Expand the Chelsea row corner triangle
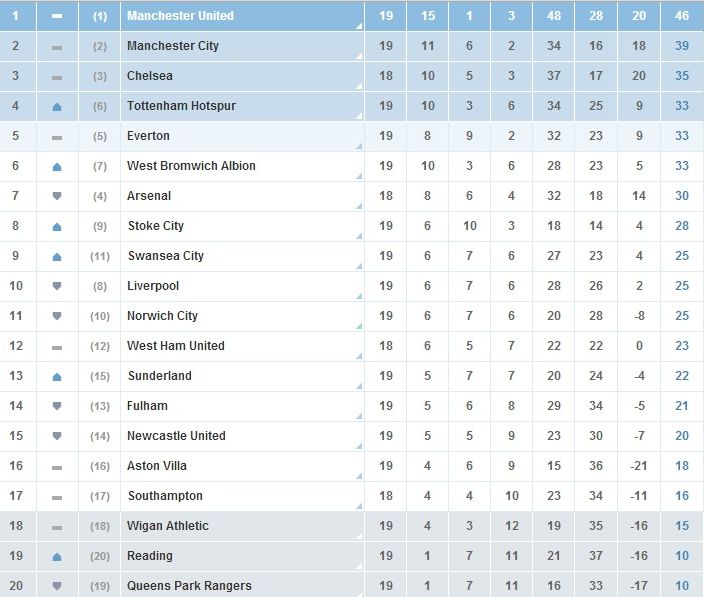This screenshot has height=597, width=704. [359, 86]
